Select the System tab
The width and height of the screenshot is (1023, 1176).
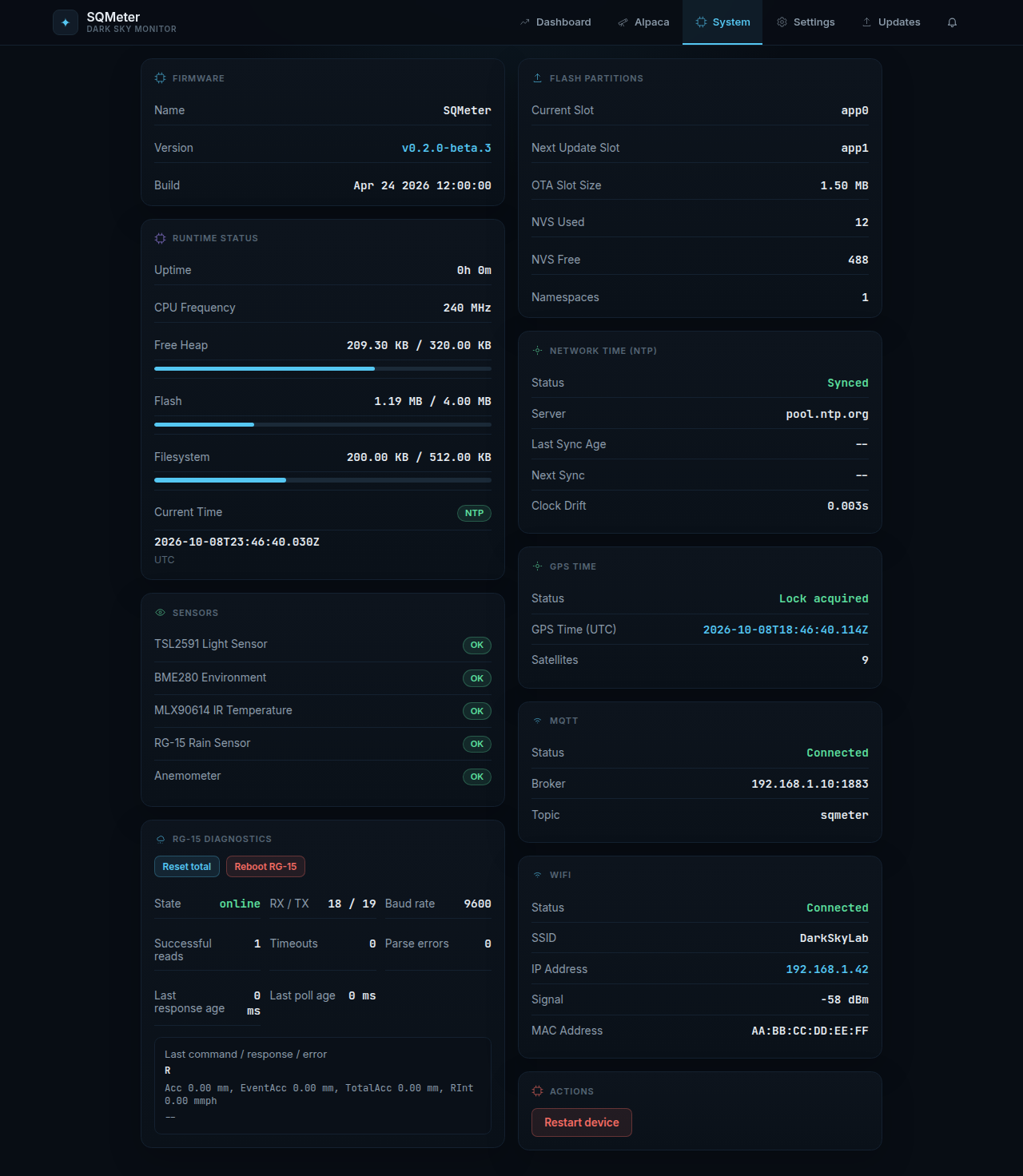click(x=722, y=22)
